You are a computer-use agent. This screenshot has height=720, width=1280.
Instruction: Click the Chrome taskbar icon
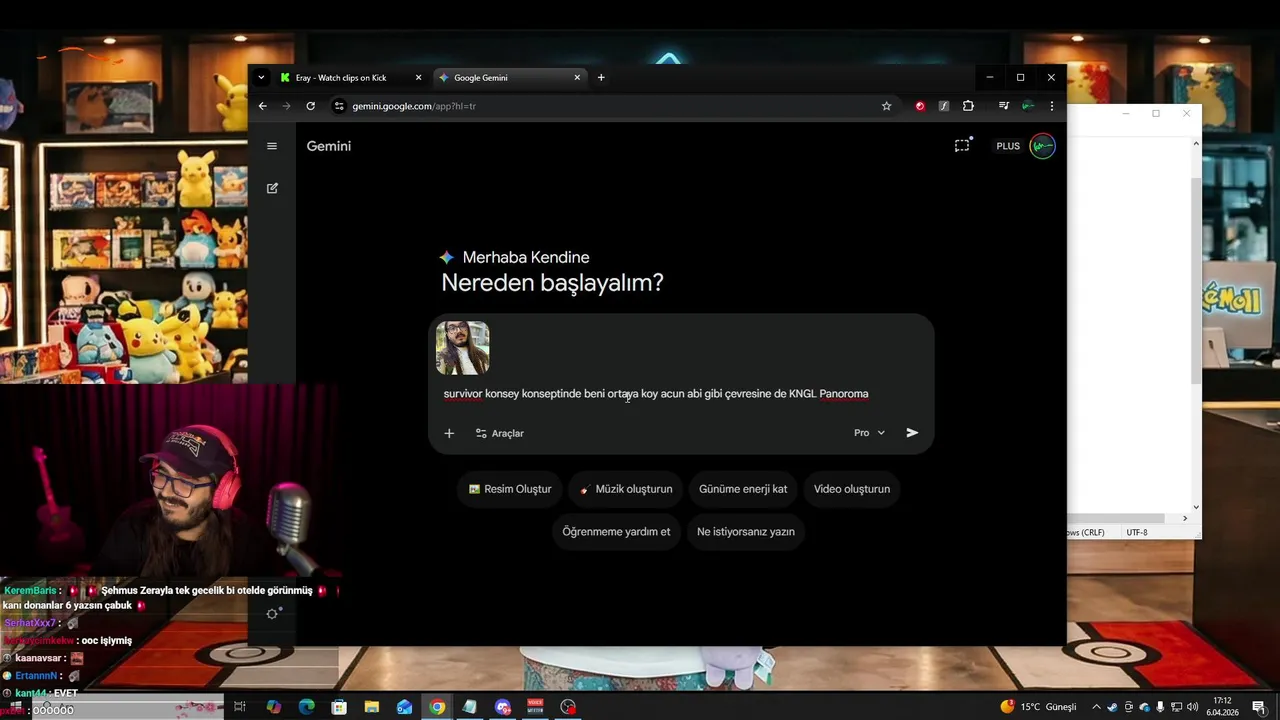437,707
